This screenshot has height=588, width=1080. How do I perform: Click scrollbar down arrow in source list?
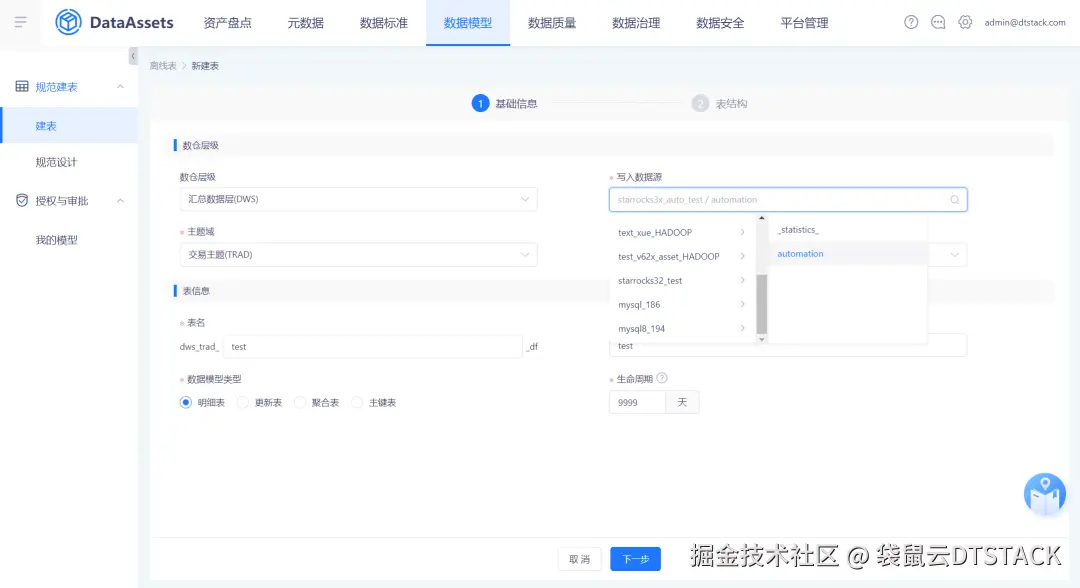(761, 339)
